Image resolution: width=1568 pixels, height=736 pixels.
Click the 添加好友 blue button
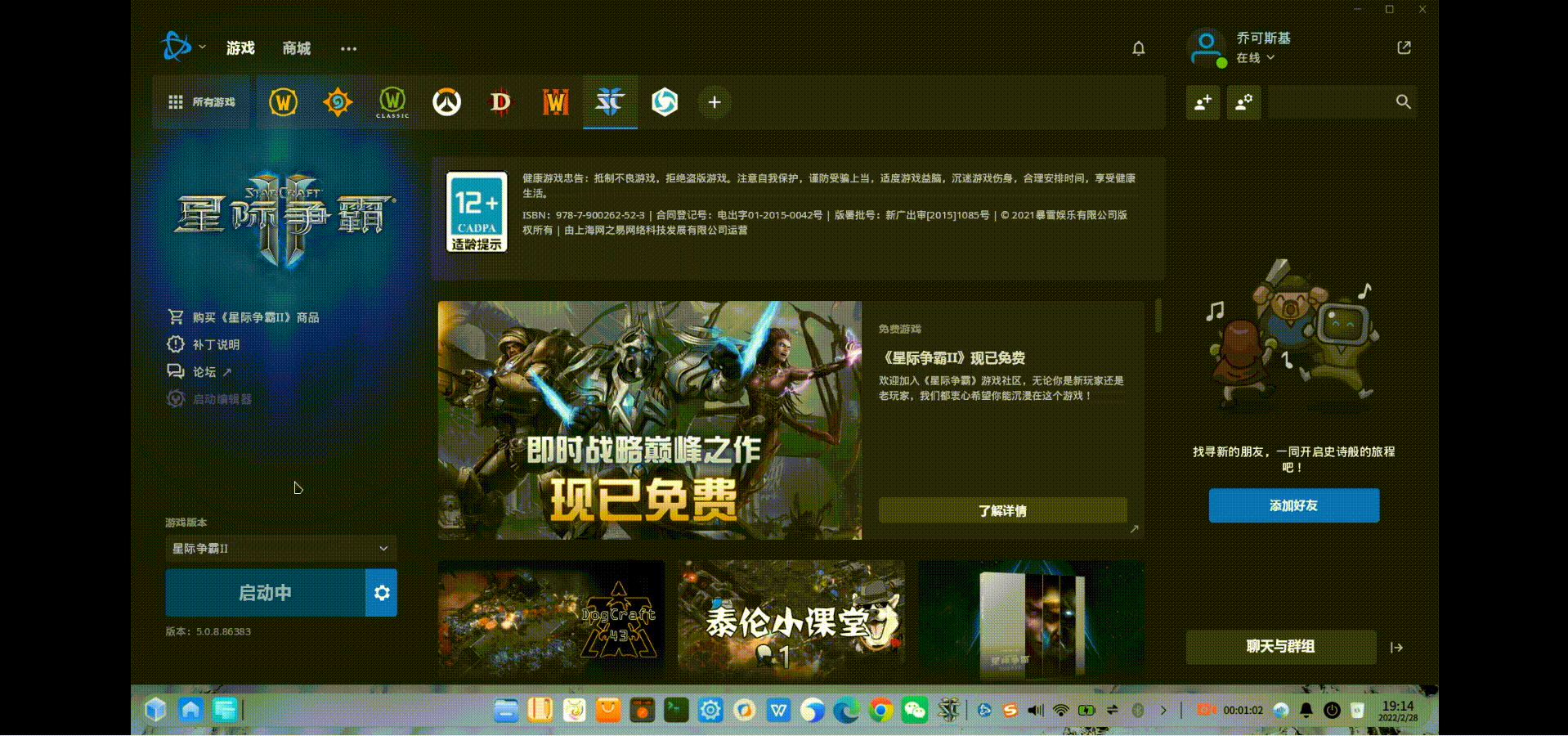click(1293, 505)
